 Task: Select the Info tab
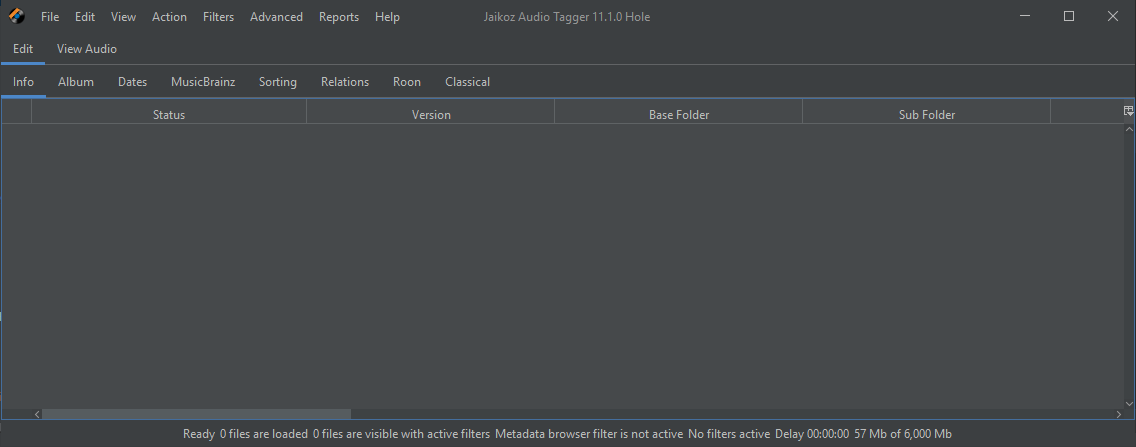point(23,82)
